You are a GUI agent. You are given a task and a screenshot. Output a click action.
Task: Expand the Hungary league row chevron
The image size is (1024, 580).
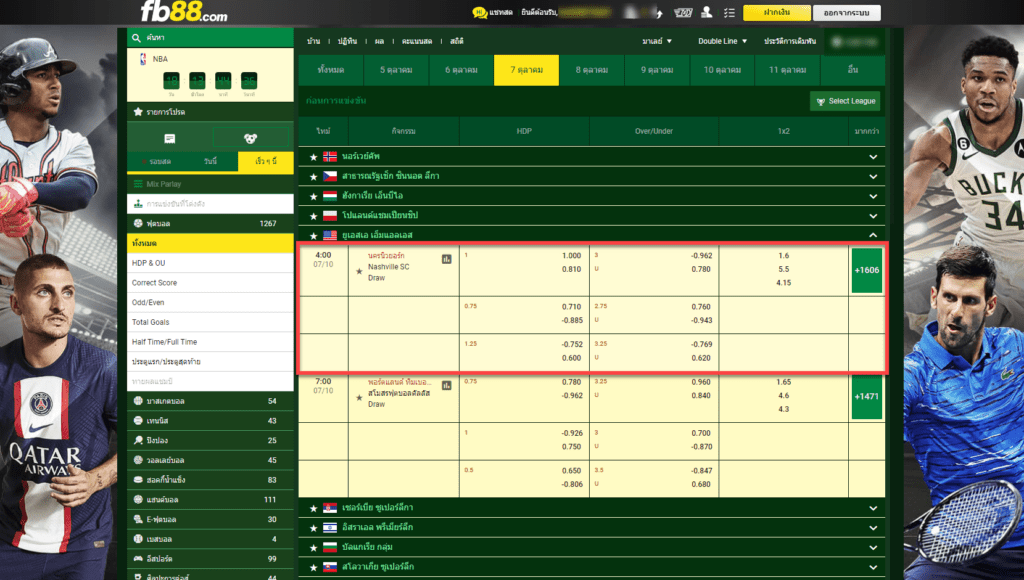point(873,196)
